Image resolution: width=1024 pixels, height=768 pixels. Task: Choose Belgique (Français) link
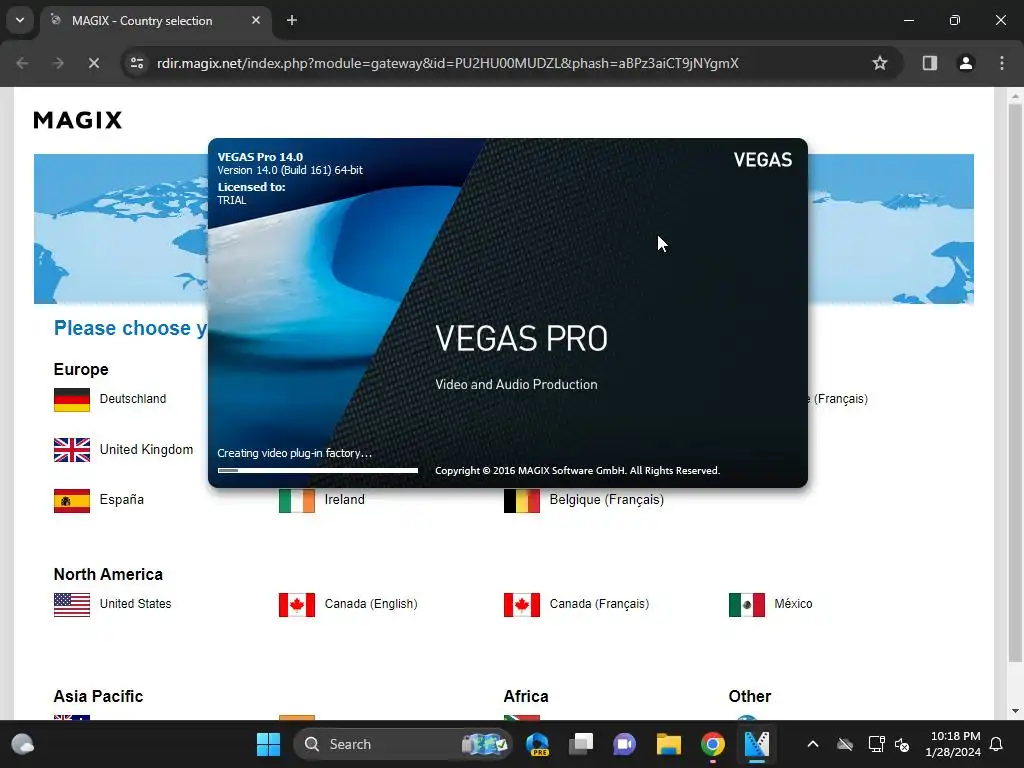pyautogui.click(x=607, y=500)
